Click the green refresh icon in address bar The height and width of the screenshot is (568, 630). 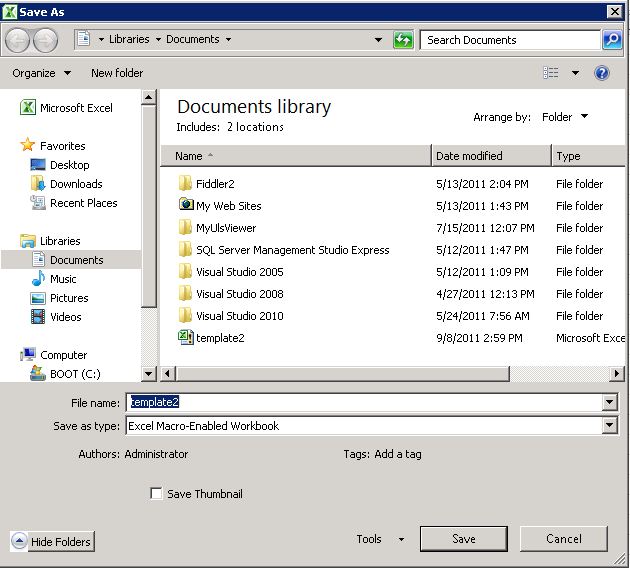[x=403, y=40]
